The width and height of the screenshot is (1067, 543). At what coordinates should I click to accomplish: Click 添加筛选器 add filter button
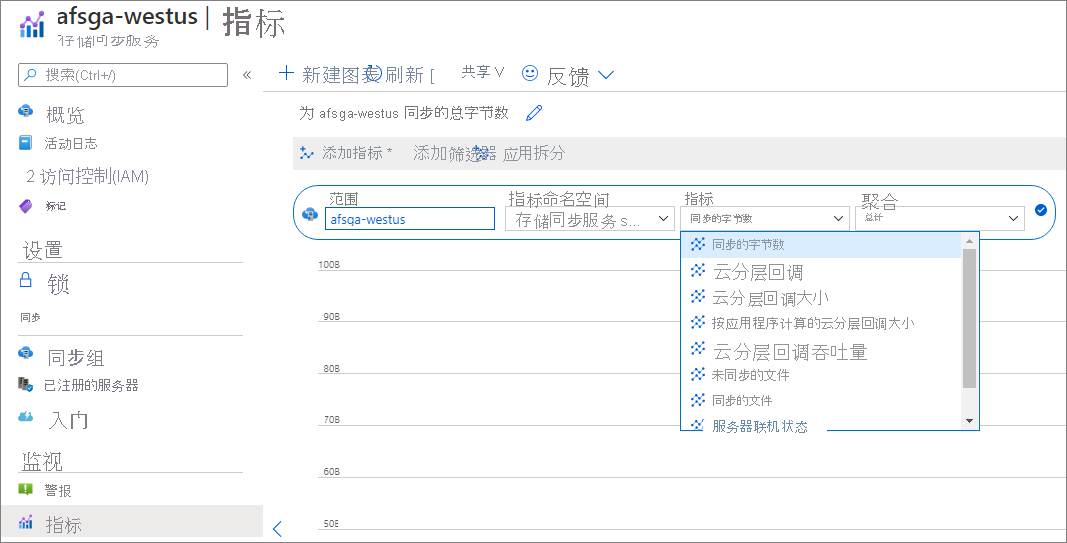(x=455, y=153)
